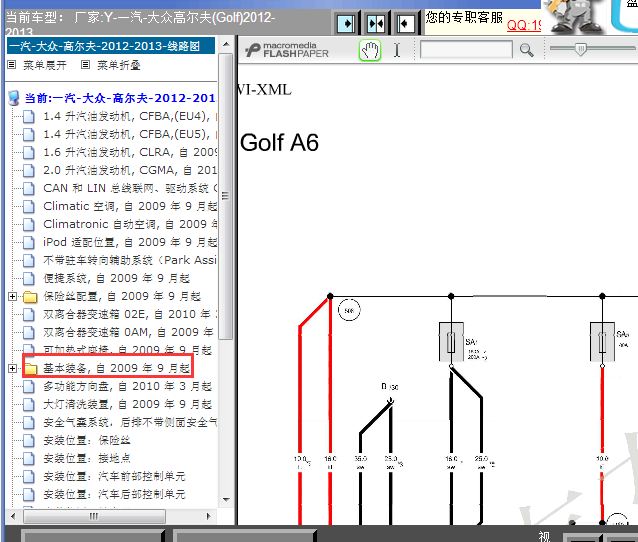Expand the 基本装备 folder plus sign
638x542 pixels.
pos(12,368)
